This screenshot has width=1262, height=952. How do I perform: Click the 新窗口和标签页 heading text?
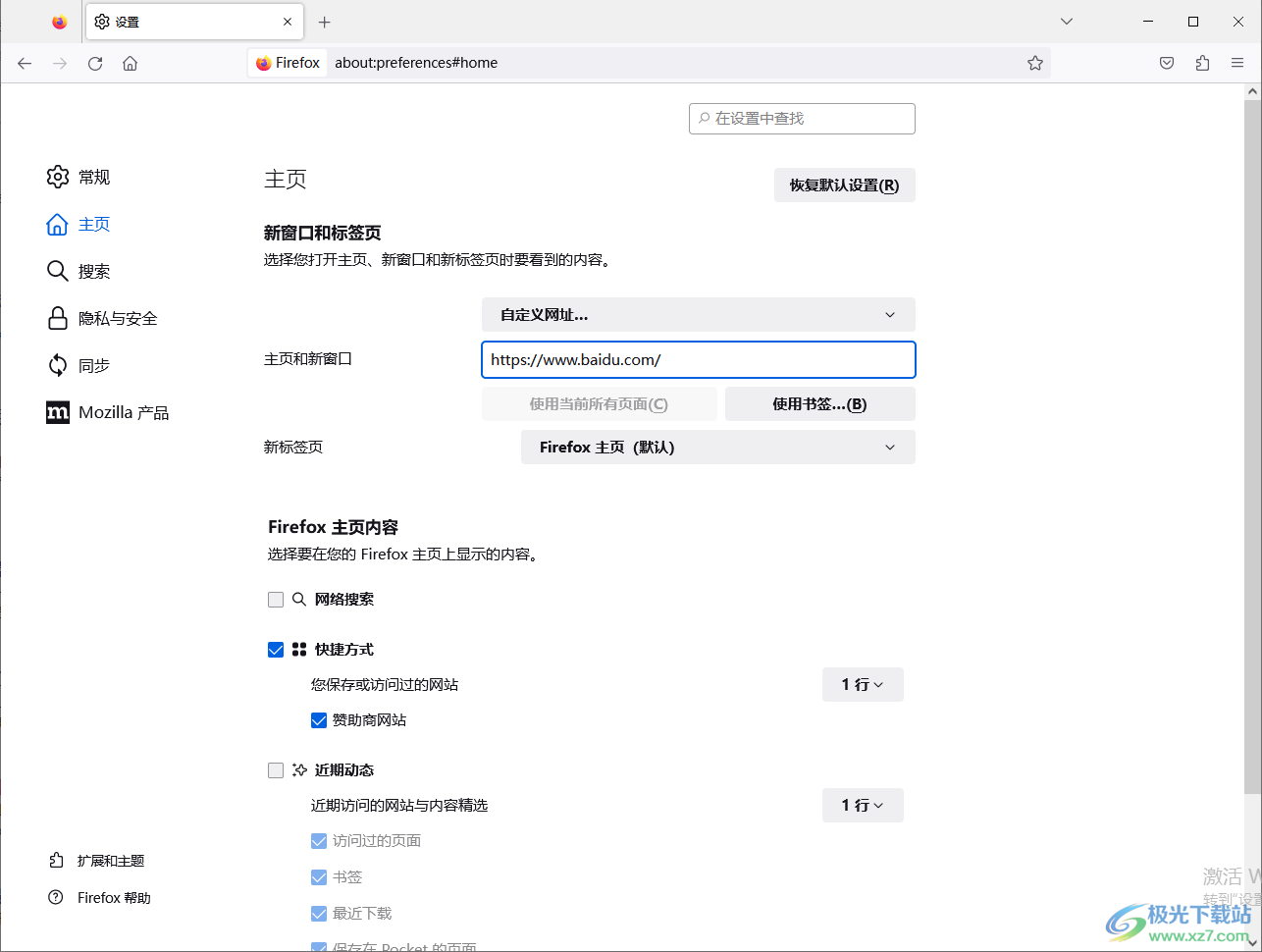click(x=323, y=233)
